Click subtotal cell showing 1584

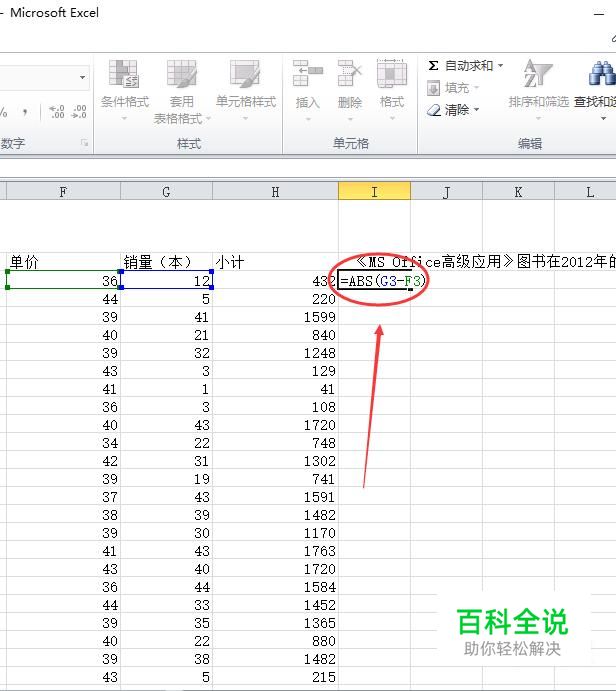(275, 587)
